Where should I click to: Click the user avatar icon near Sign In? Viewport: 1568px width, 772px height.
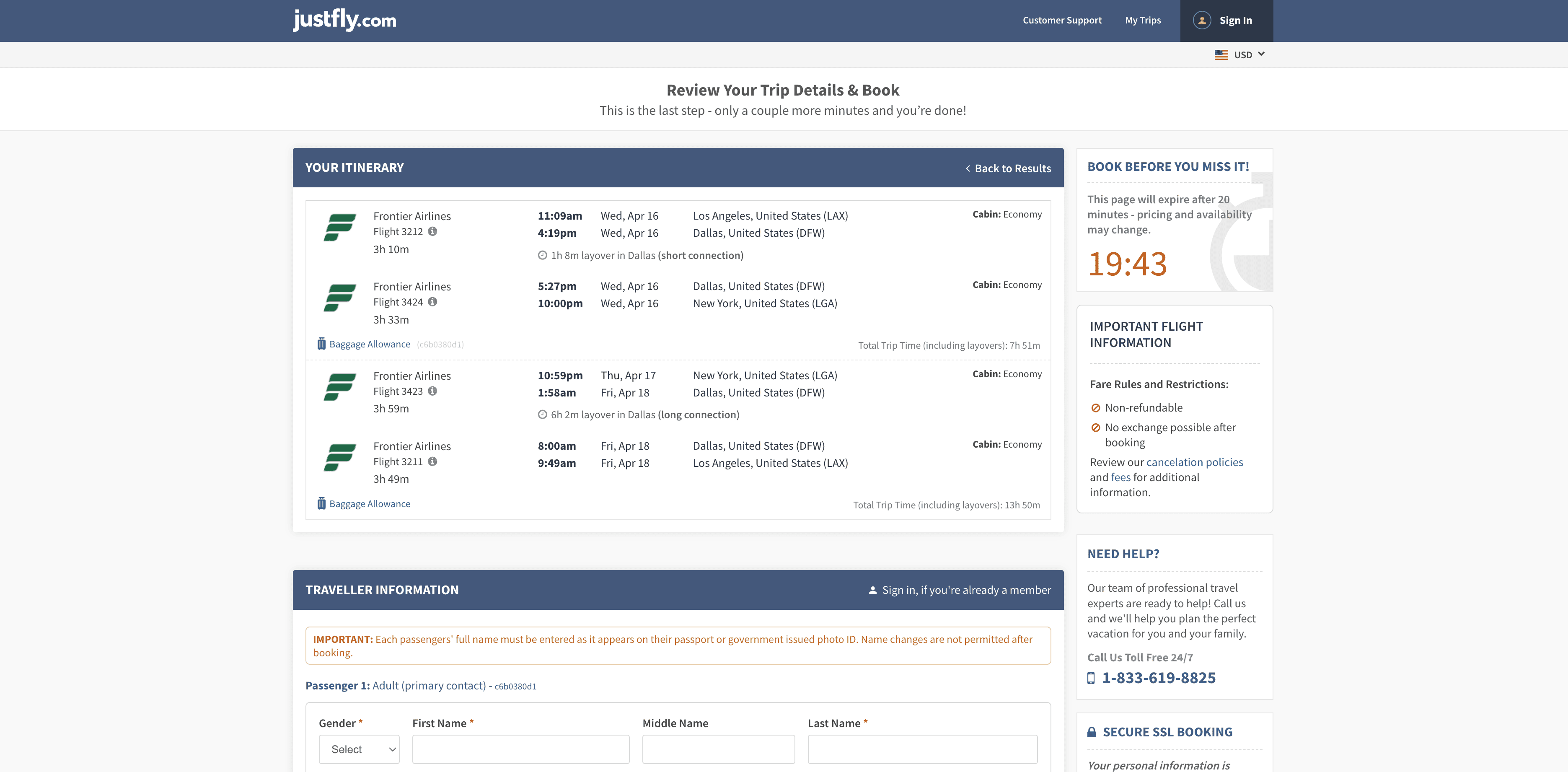(x=1202, y=20)
